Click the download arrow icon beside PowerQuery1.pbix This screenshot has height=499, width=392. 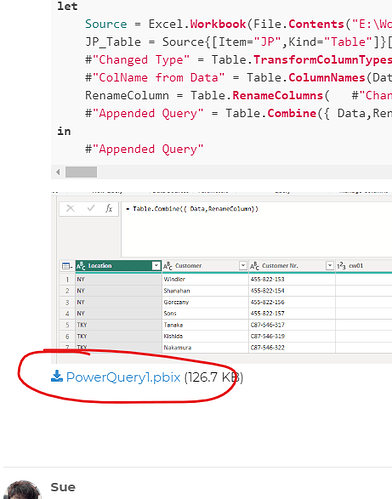point(57,376)
